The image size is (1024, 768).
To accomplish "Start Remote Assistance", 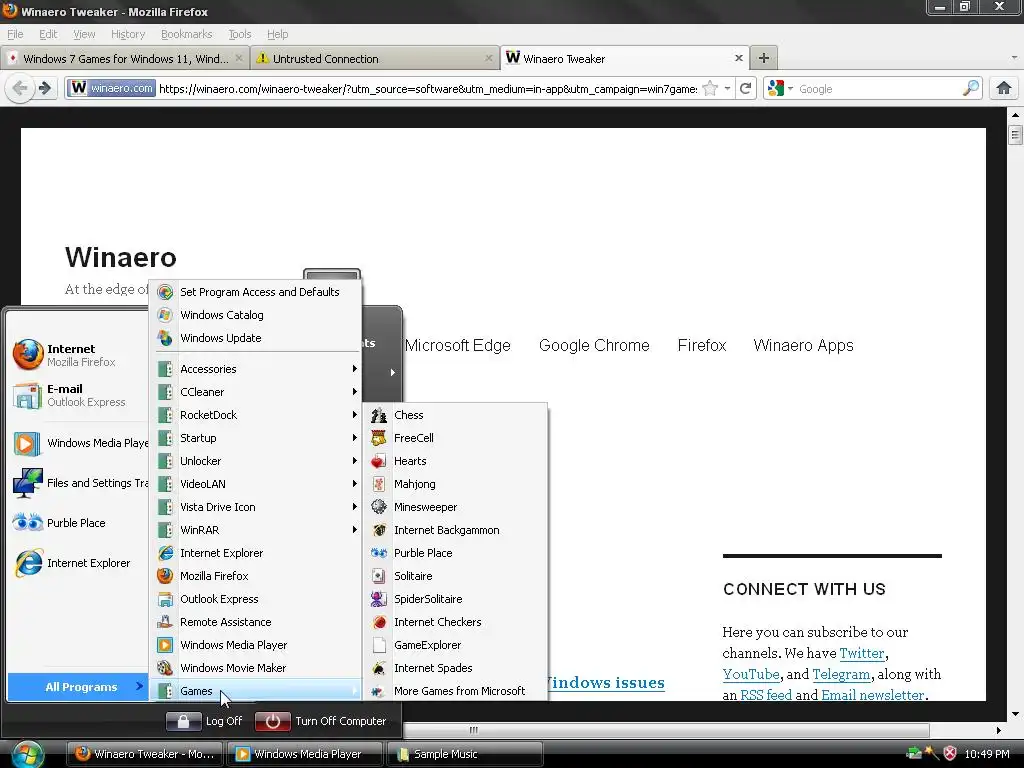I will (x=257, y=622).
